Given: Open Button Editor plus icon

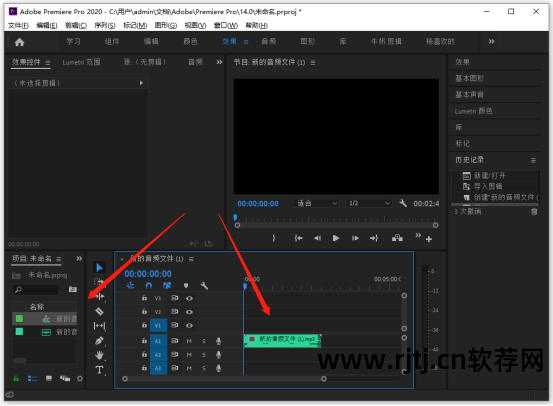Looking at the screenshot, I should [429, 240].
